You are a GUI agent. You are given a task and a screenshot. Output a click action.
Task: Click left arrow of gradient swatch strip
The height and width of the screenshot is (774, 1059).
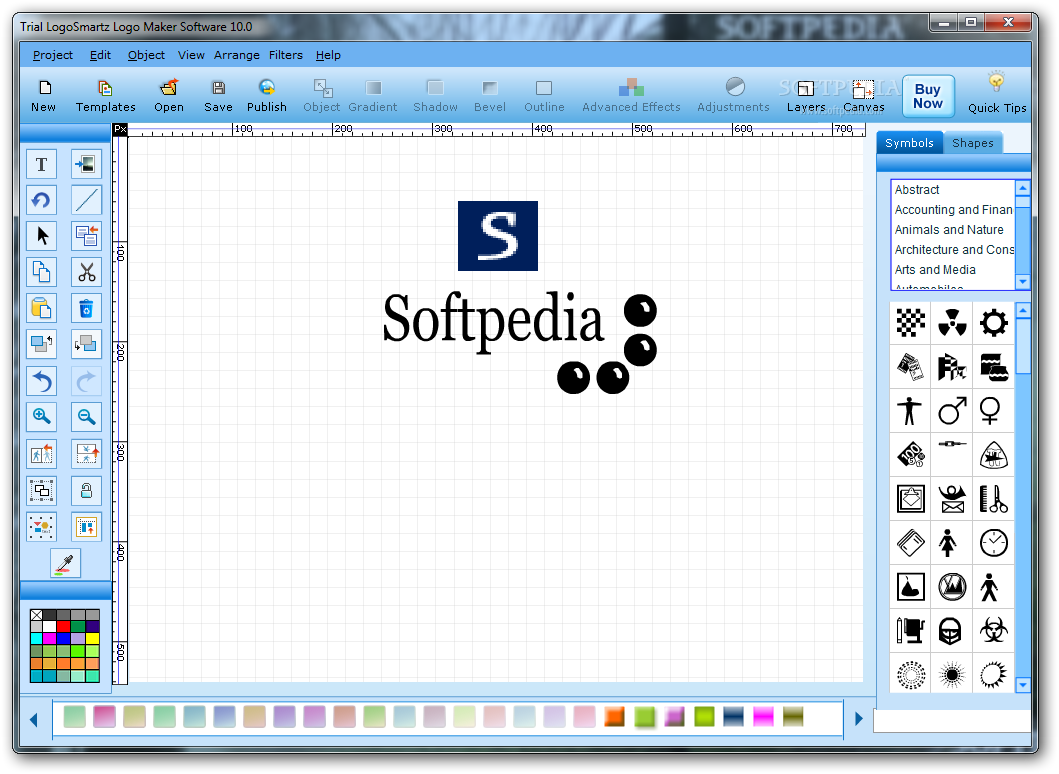(34, 720)
